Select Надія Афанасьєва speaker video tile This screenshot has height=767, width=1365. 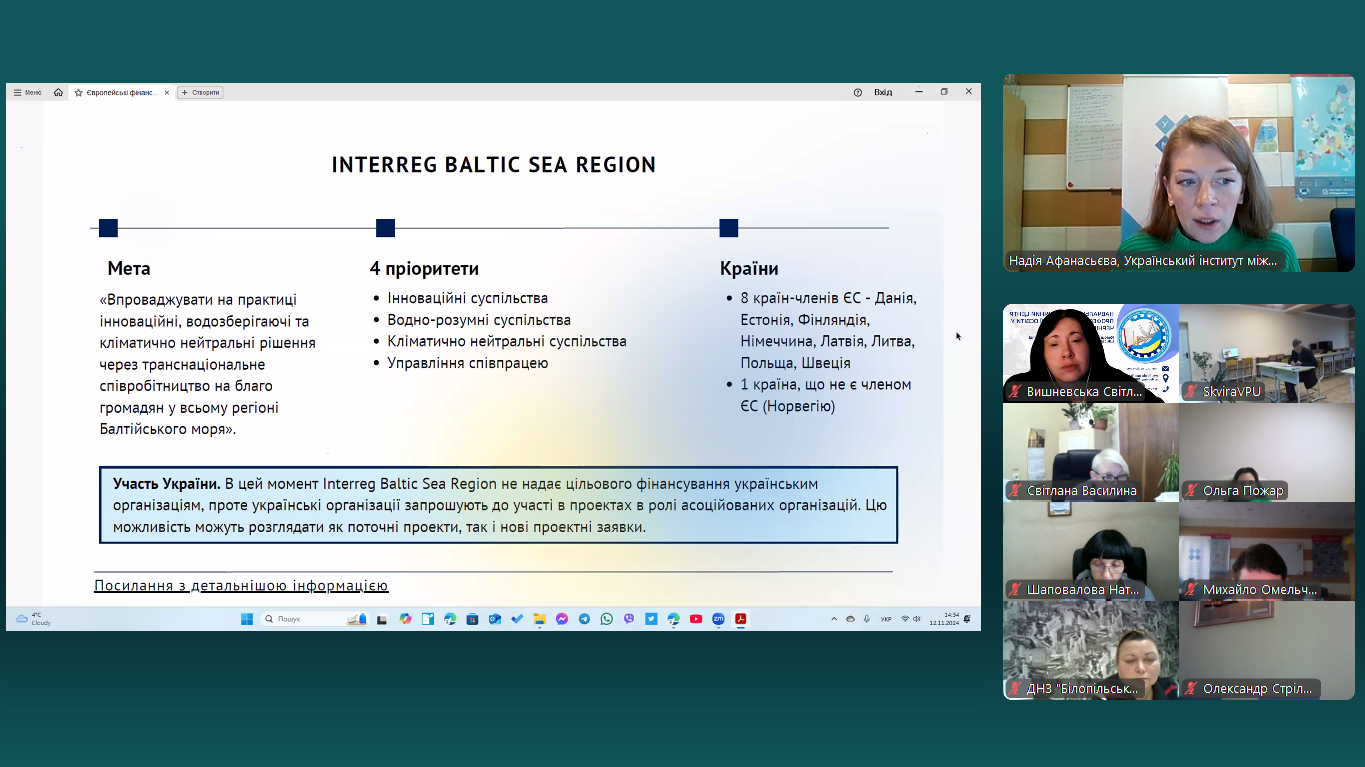pos(1179,172)
